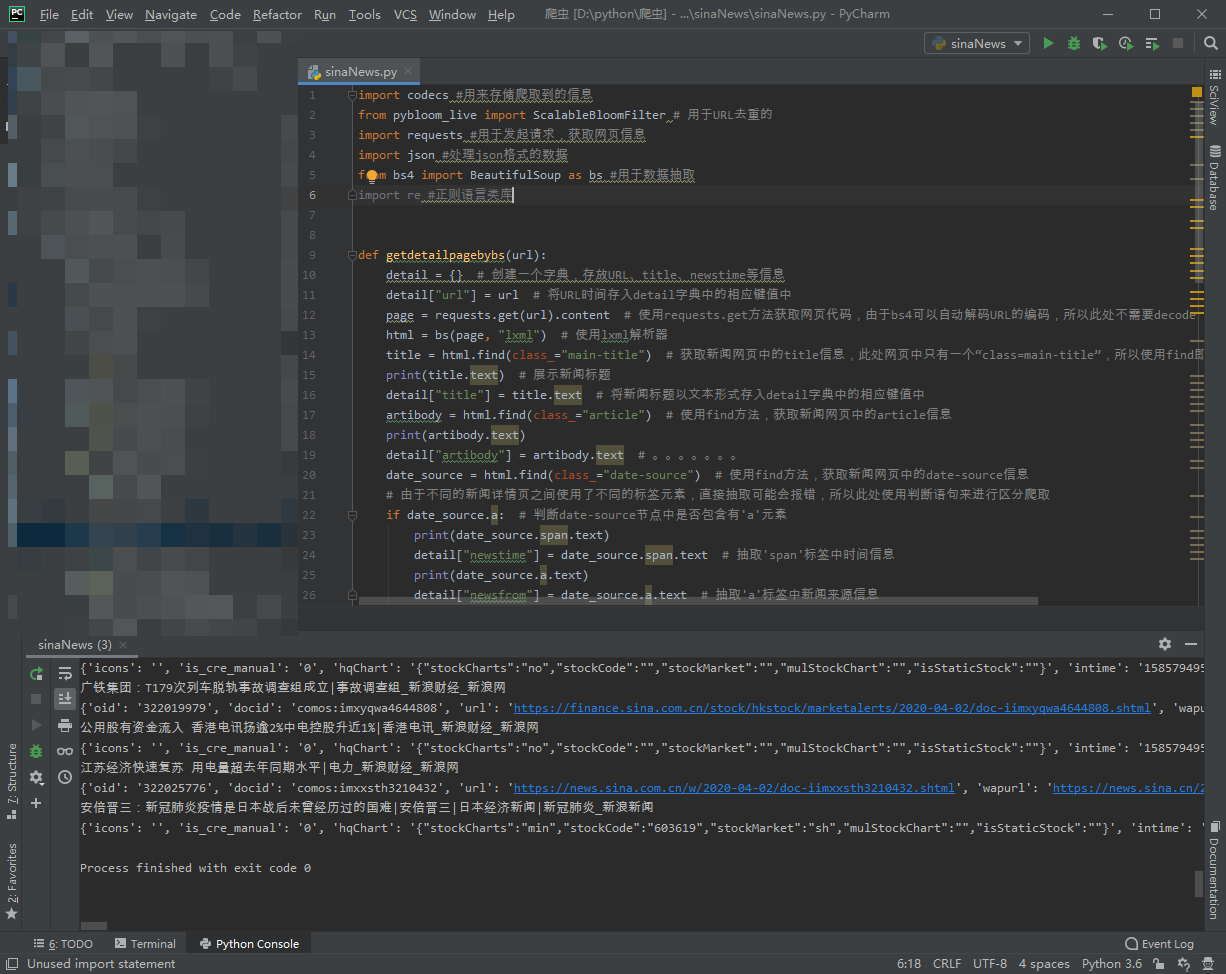Open the SciView side panel
1226x974 pixels.
coord(1214,97)
